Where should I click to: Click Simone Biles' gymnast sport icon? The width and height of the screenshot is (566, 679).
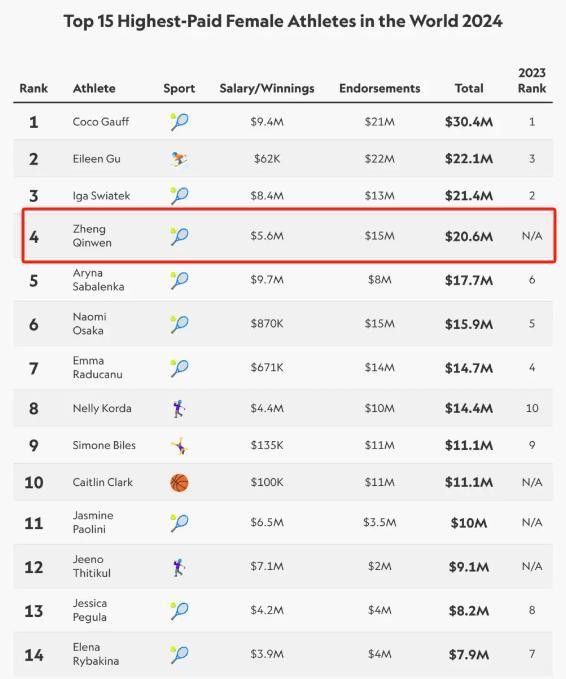[x=179, y=446]
